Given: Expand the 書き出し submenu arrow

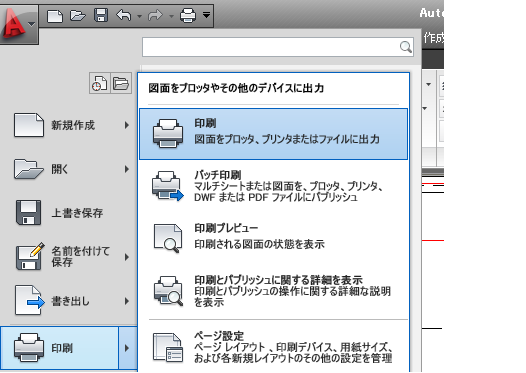Looking at the screenshot, I should (x=127, y=301).
